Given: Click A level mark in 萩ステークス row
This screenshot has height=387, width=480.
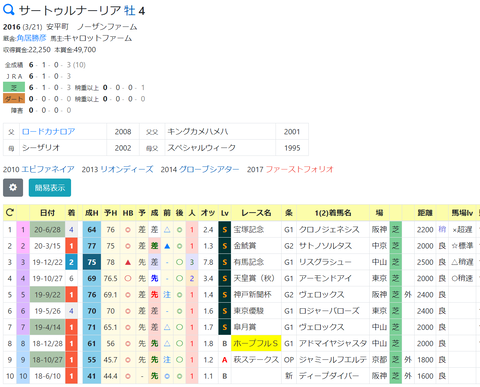Looking at the screenshot, I should (x=225, y=360).
